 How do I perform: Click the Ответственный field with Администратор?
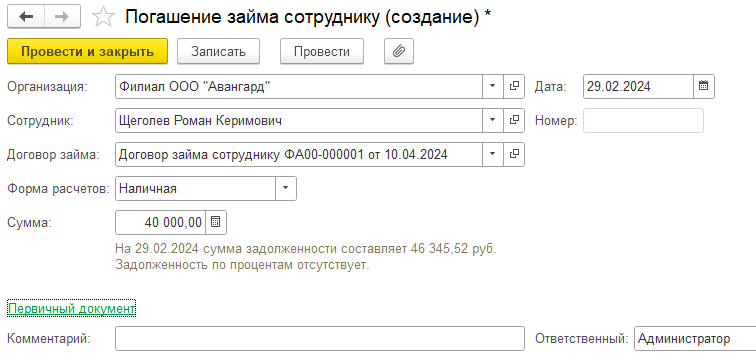tap(695, 339)
